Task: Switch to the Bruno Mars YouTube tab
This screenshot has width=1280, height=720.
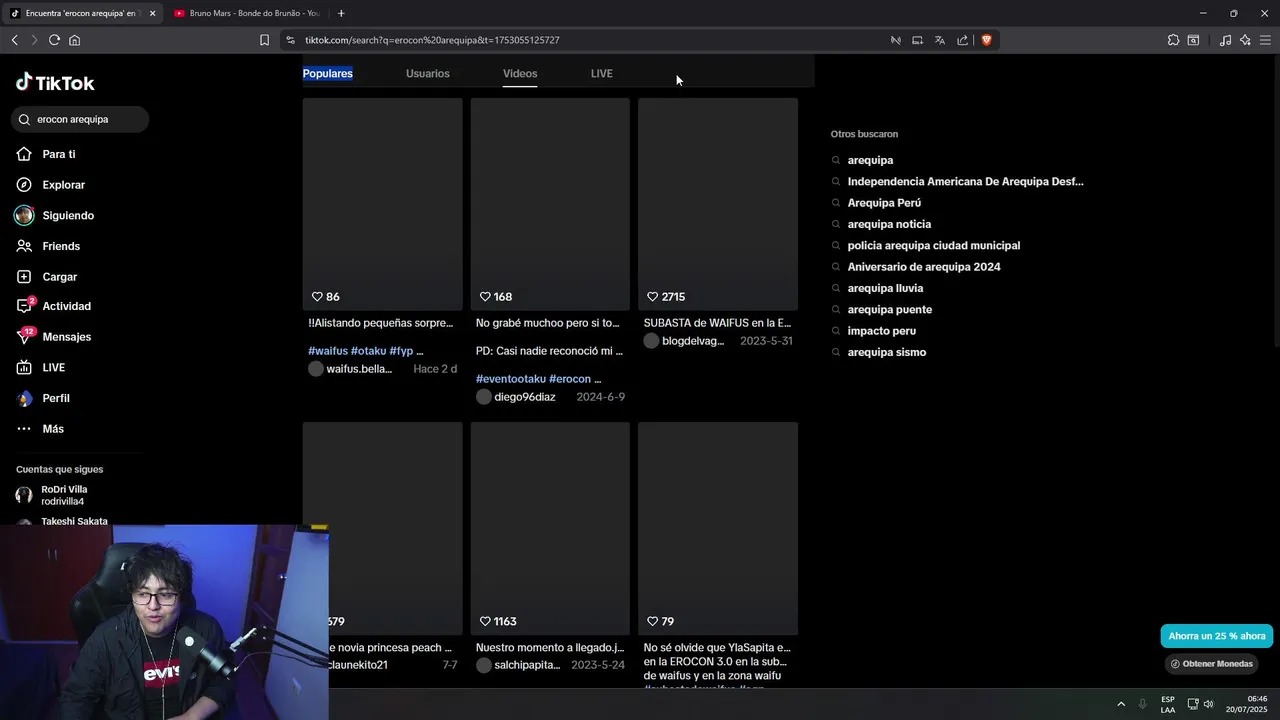Action: click(246, 13)
